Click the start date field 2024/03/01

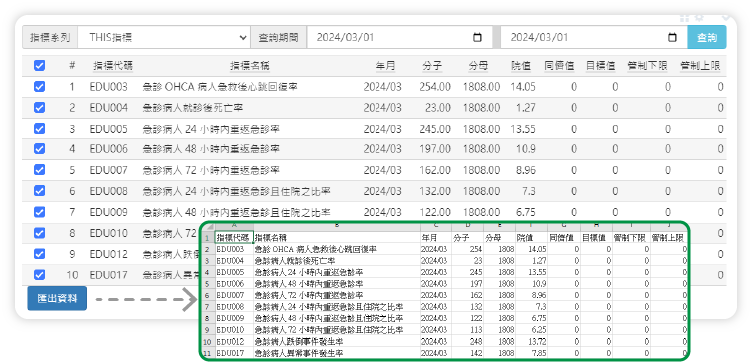[x=400, y=37]
